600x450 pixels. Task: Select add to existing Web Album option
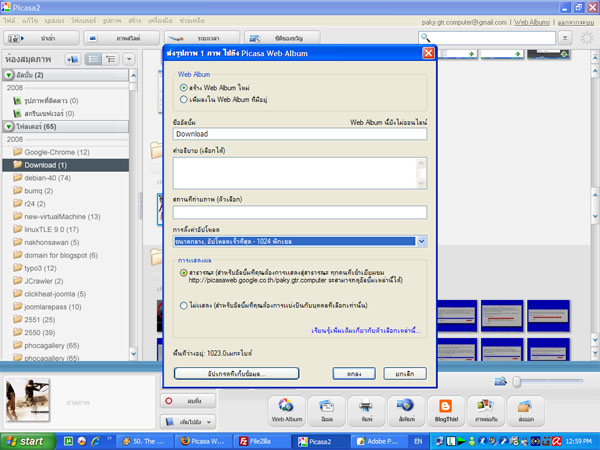[x=184, y=99]
